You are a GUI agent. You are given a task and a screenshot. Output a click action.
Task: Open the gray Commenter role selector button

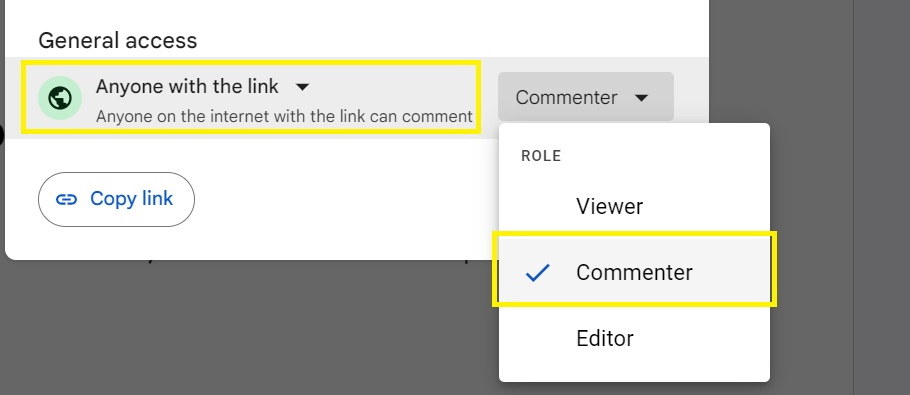coord(586,97)
